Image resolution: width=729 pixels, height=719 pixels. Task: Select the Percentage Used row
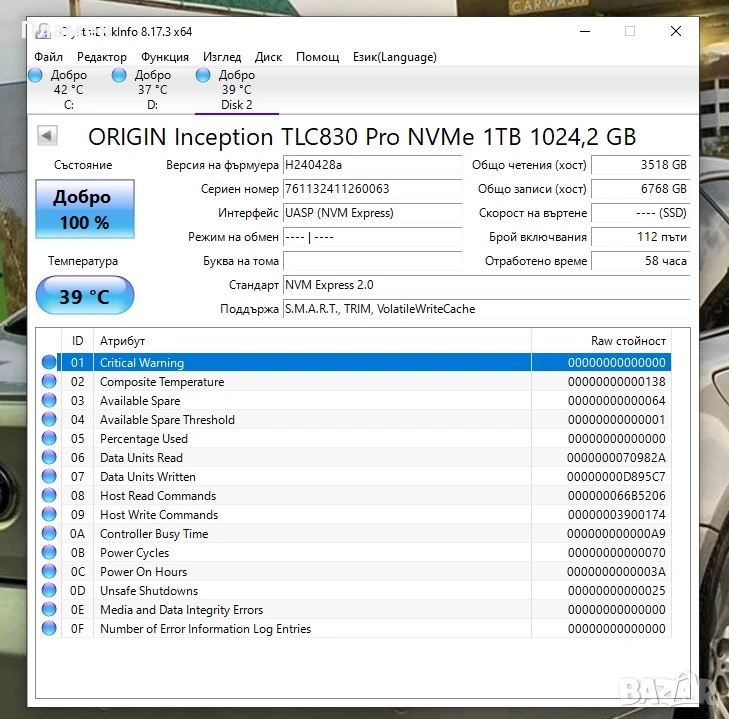click(x=356, y=439)
